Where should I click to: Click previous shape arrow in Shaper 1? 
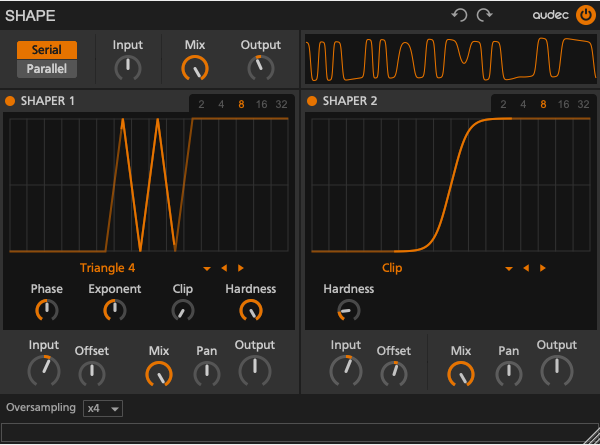pyautogui.click(x=224, y=268)
